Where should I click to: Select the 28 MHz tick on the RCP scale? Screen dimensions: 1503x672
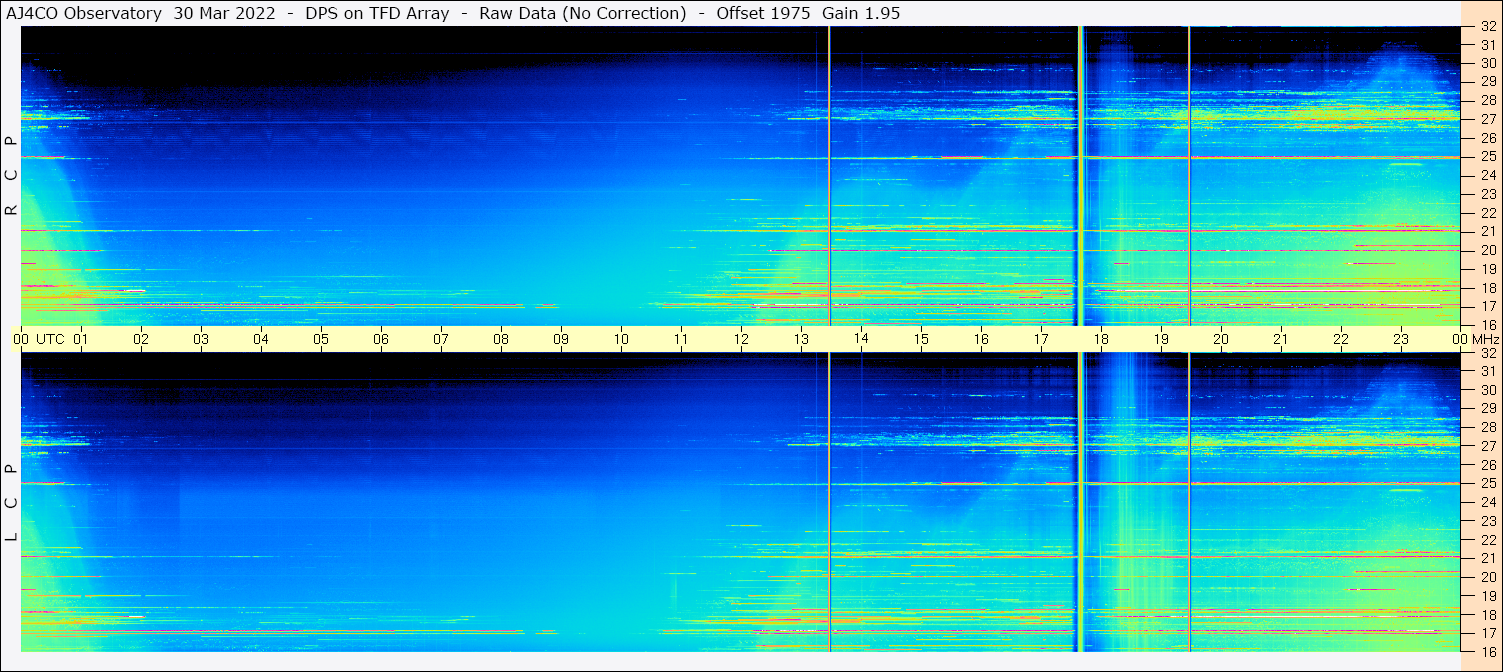click(x=1487, y=101)
